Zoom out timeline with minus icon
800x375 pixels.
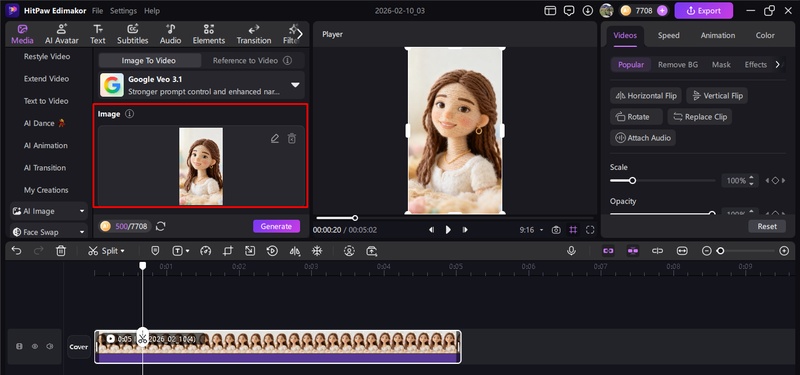706,251
